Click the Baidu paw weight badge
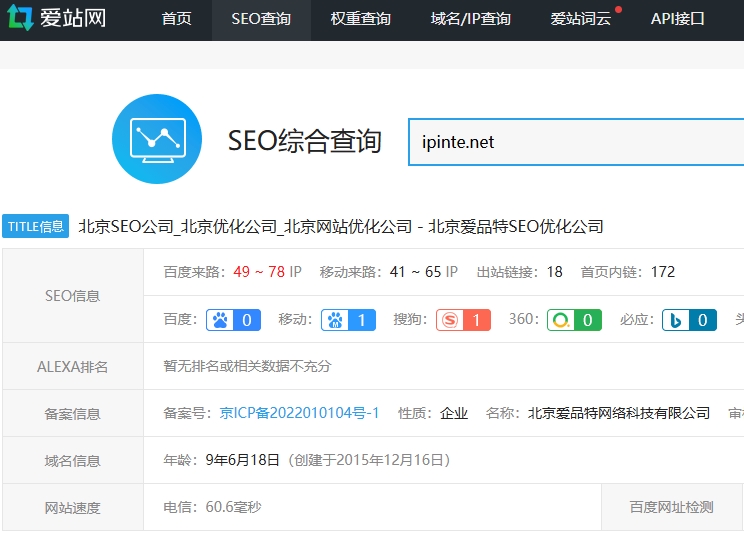Screen dimensions: 744x533 pos(234,320)
